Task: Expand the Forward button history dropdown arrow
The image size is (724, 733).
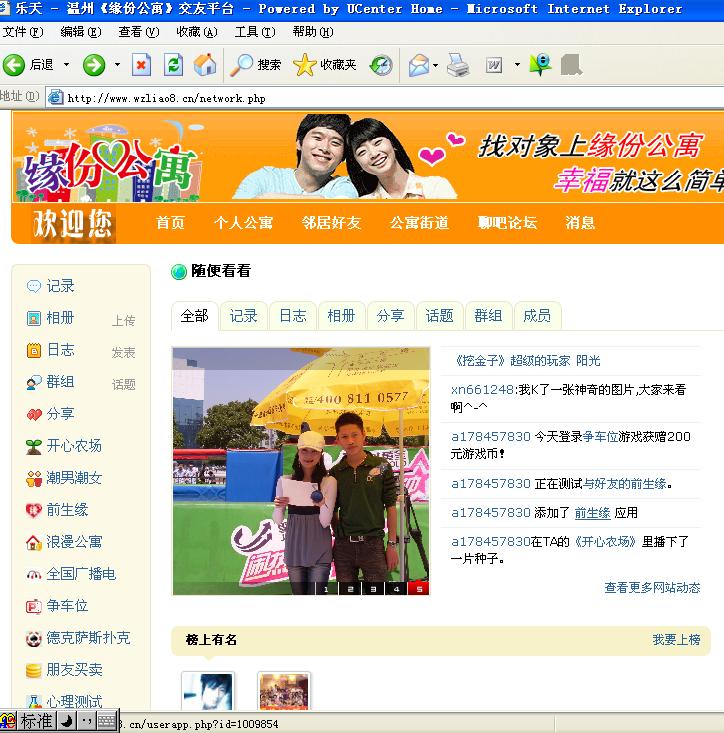Action: click(x=117, y=65)
